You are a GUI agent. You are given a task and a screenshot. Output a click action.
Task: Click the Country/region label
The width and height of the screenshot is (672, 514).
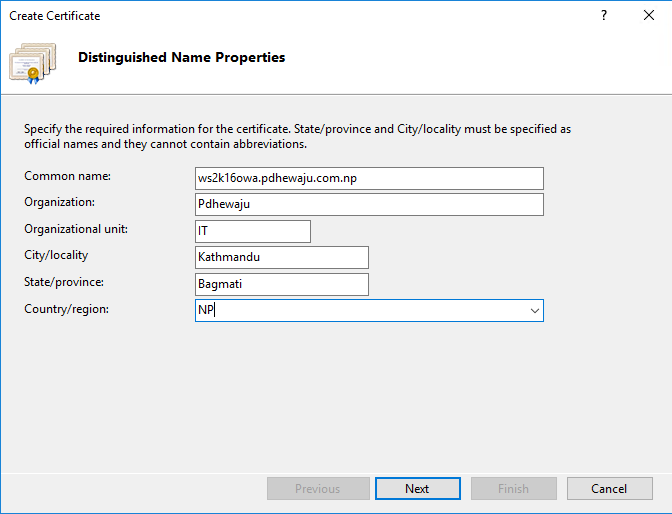coord(66,309)
